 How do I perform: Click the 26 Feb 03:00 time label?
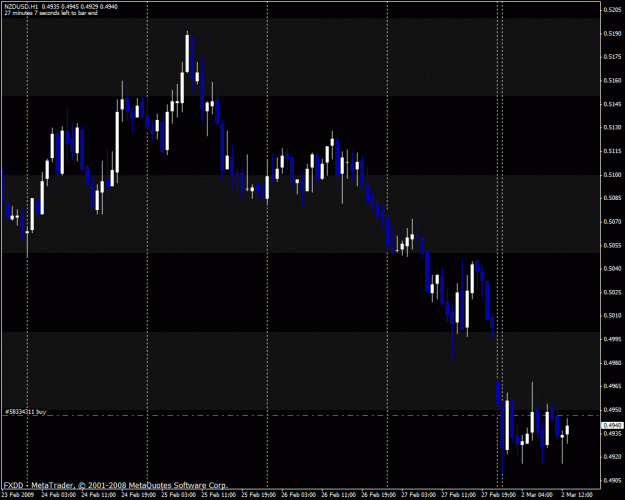pos(298,495)
